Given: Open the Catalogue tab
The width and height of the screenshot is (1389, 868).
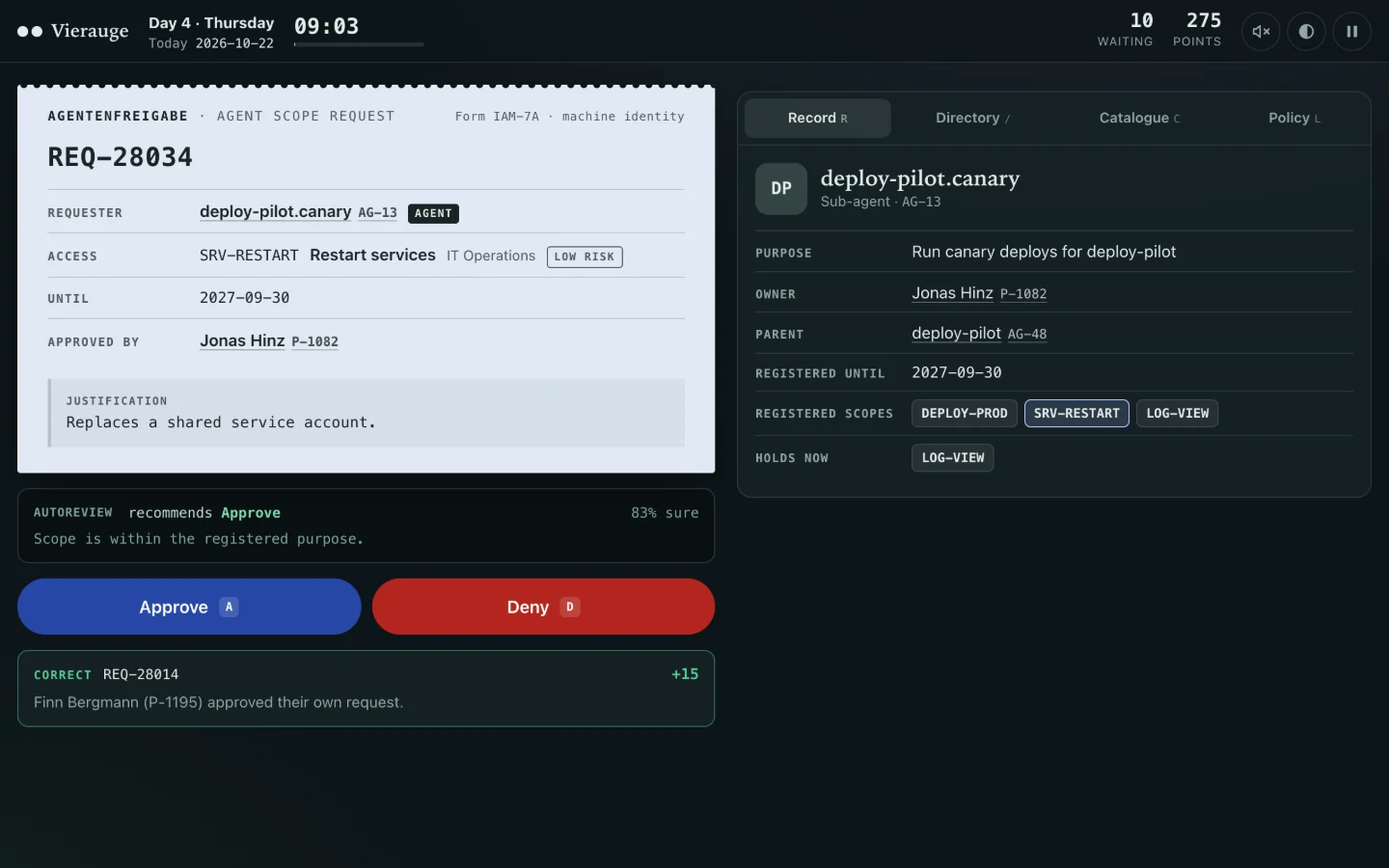Looking at the screenshot, I should [x=1139, y=118].
